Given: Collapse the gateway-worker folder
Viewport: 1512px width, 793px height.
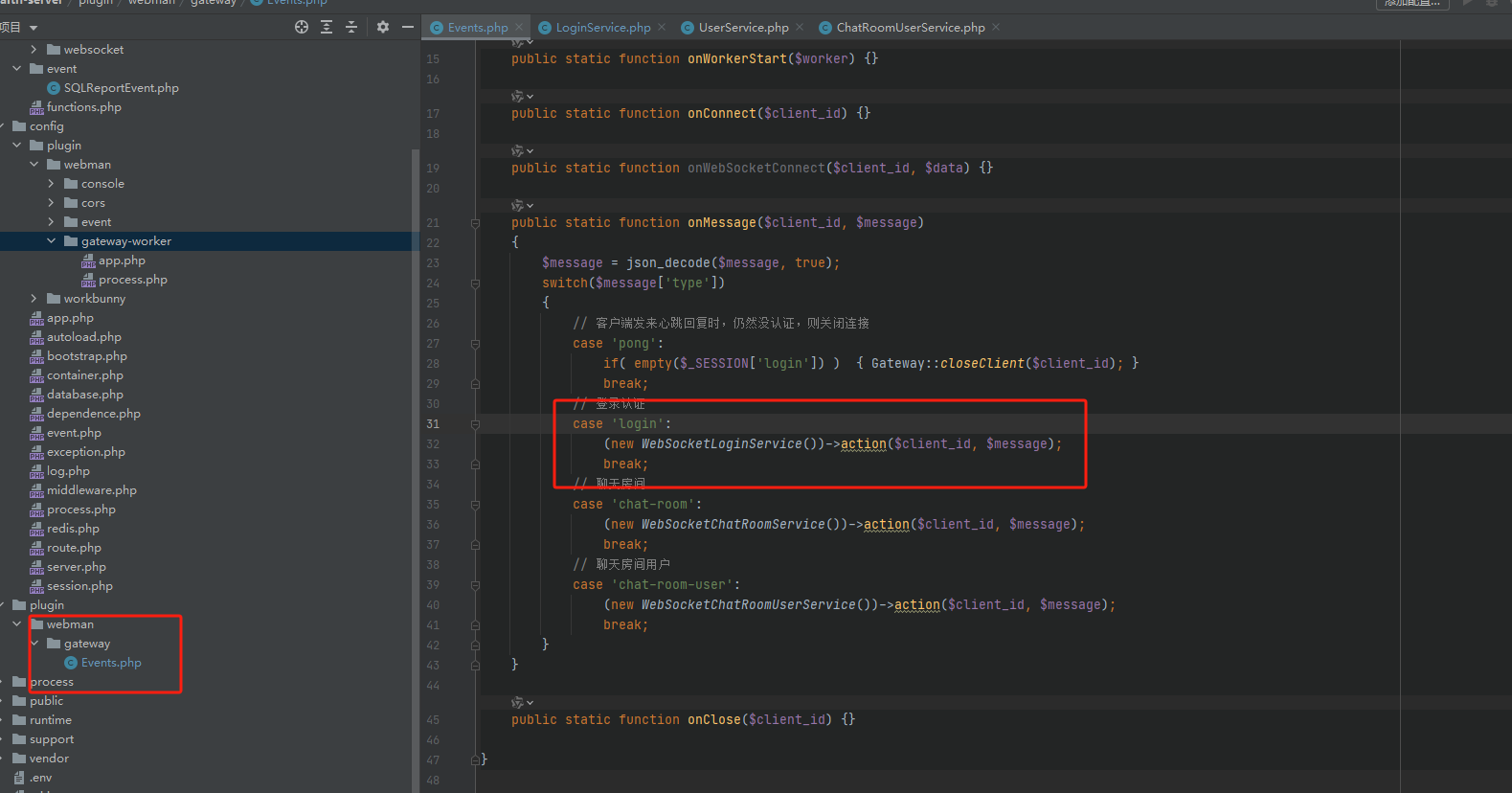Looking at the screenshot, I should (52, 241).
